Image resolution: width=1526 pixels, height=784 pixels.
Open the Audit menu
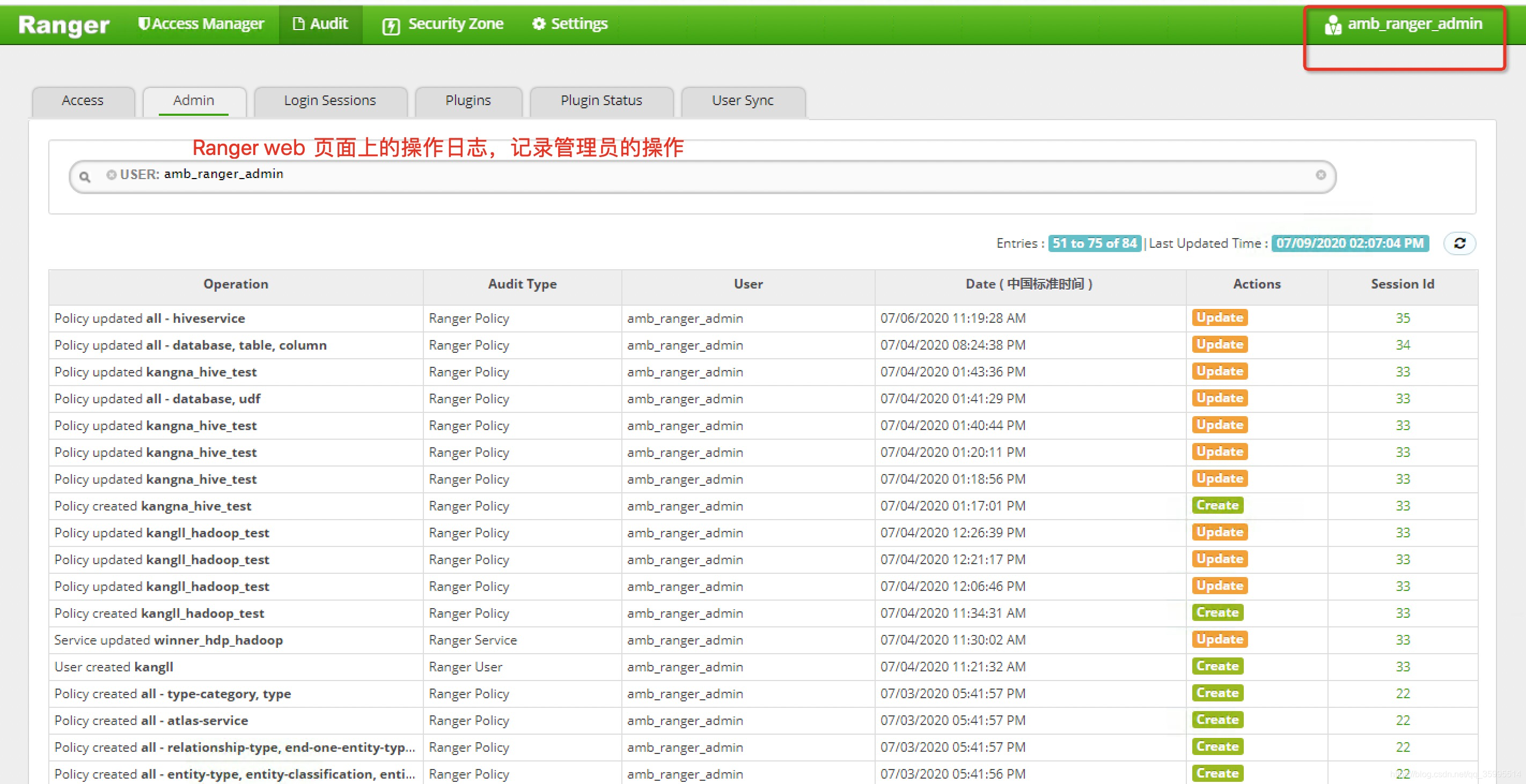click(320, 24)
